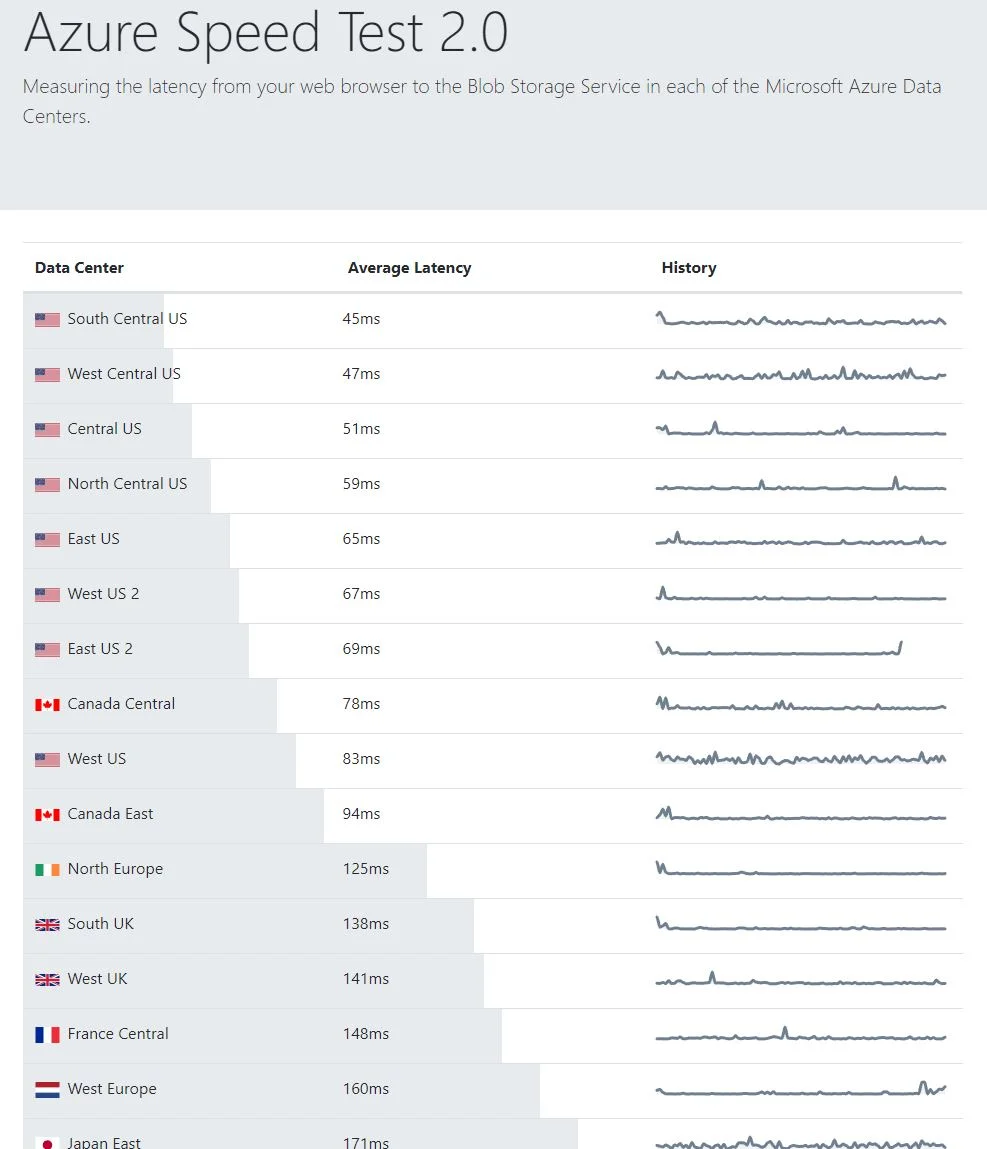This screenshot has height=1149, width=987.
Task: Click the UK flag beside West UK
Action: (x=47, y=979)
